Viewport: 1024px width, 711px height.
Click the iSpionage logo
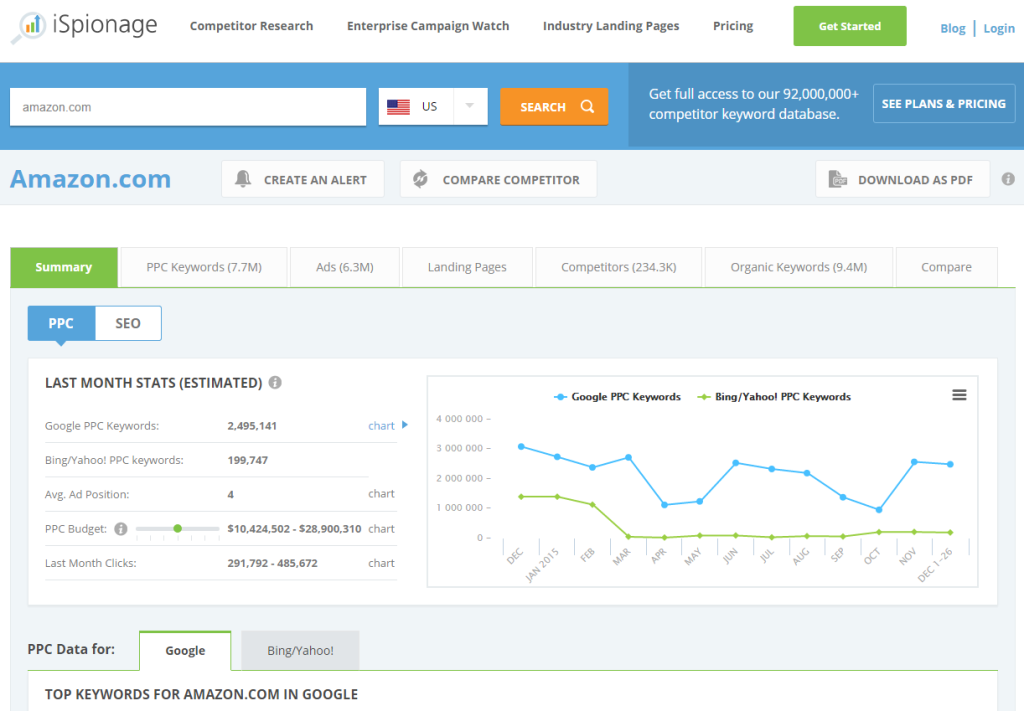click(84, 26)
